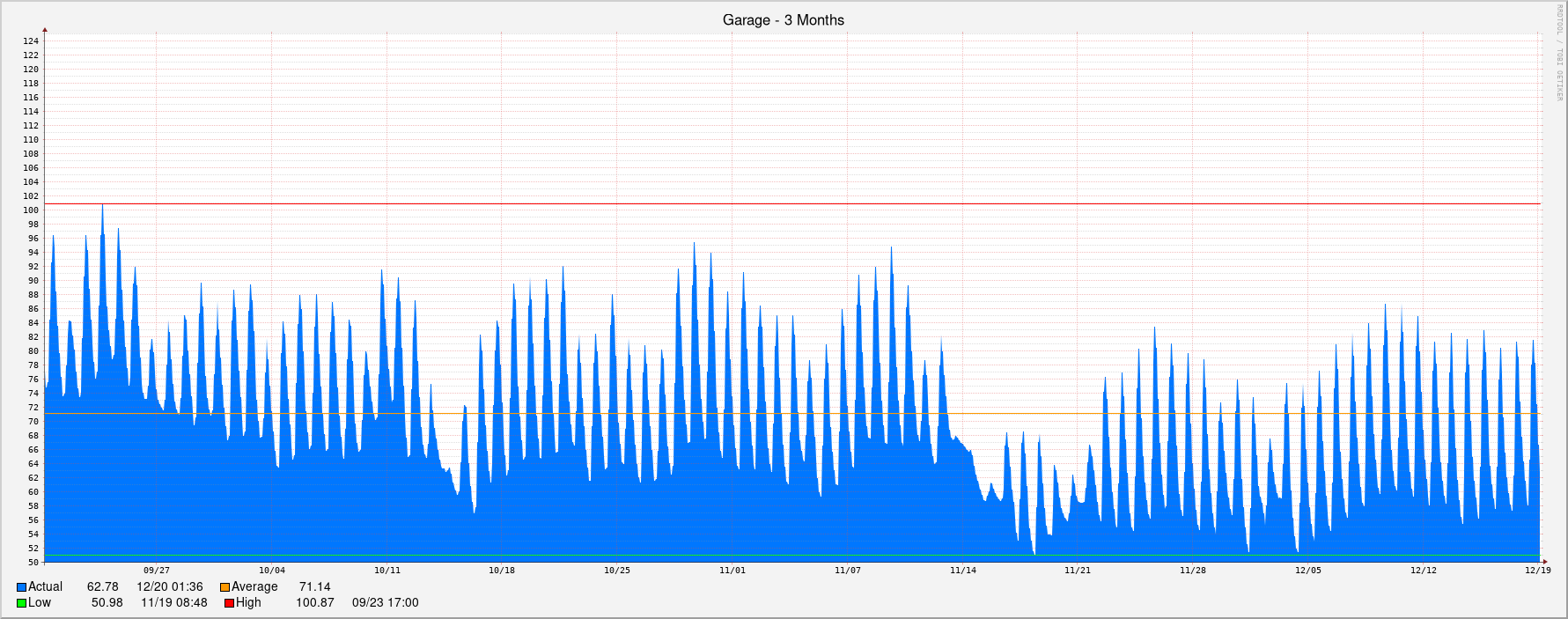Viewport: 1568px width, 619px height.
Task: Click the 100 label on the y-axis
Action: (31, 210)
